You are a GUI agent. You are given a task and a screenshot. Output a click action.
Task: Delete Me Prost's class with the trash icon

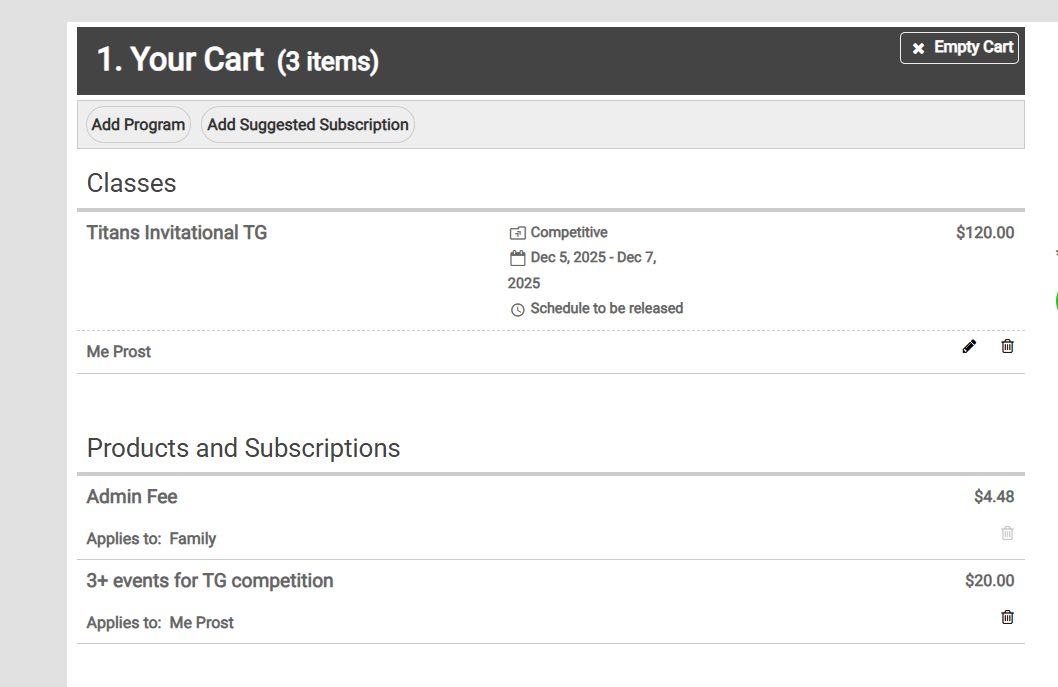(x=1007, y=346)
